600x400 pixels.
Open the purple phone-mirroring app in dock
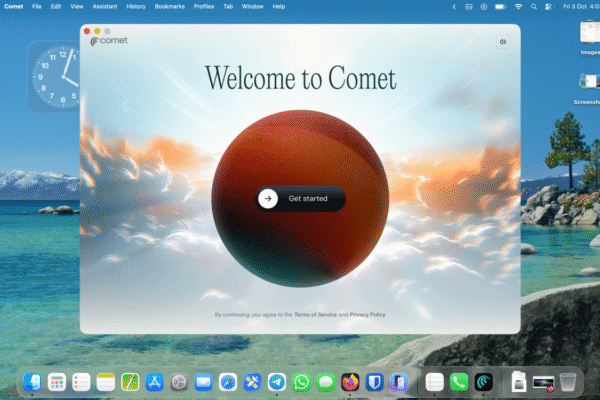[x=399, y=382]
